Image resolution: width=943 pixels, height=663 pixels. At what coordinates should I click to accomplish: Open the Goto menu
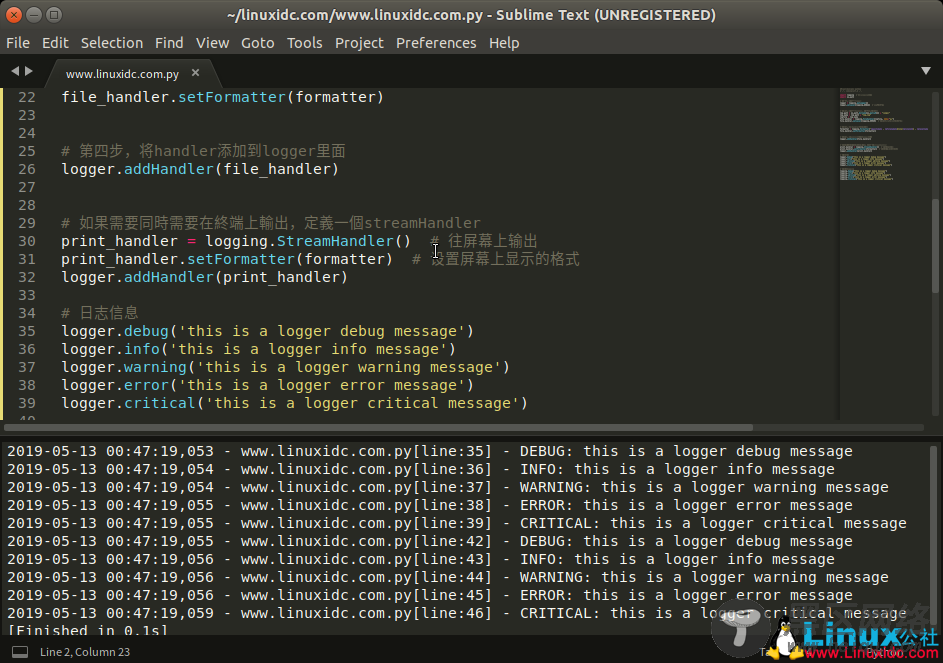click(257, 43)
